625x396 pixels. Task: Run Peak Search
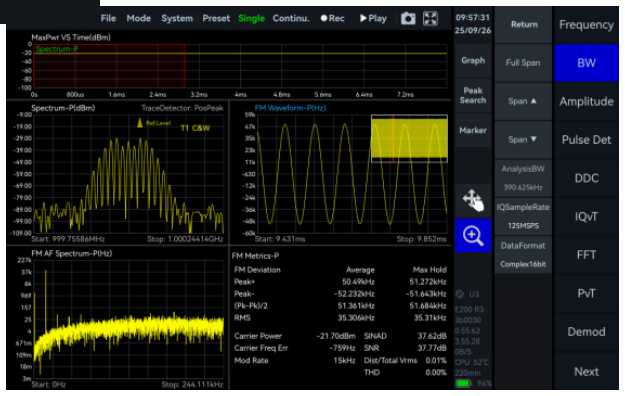pos(473,95)
